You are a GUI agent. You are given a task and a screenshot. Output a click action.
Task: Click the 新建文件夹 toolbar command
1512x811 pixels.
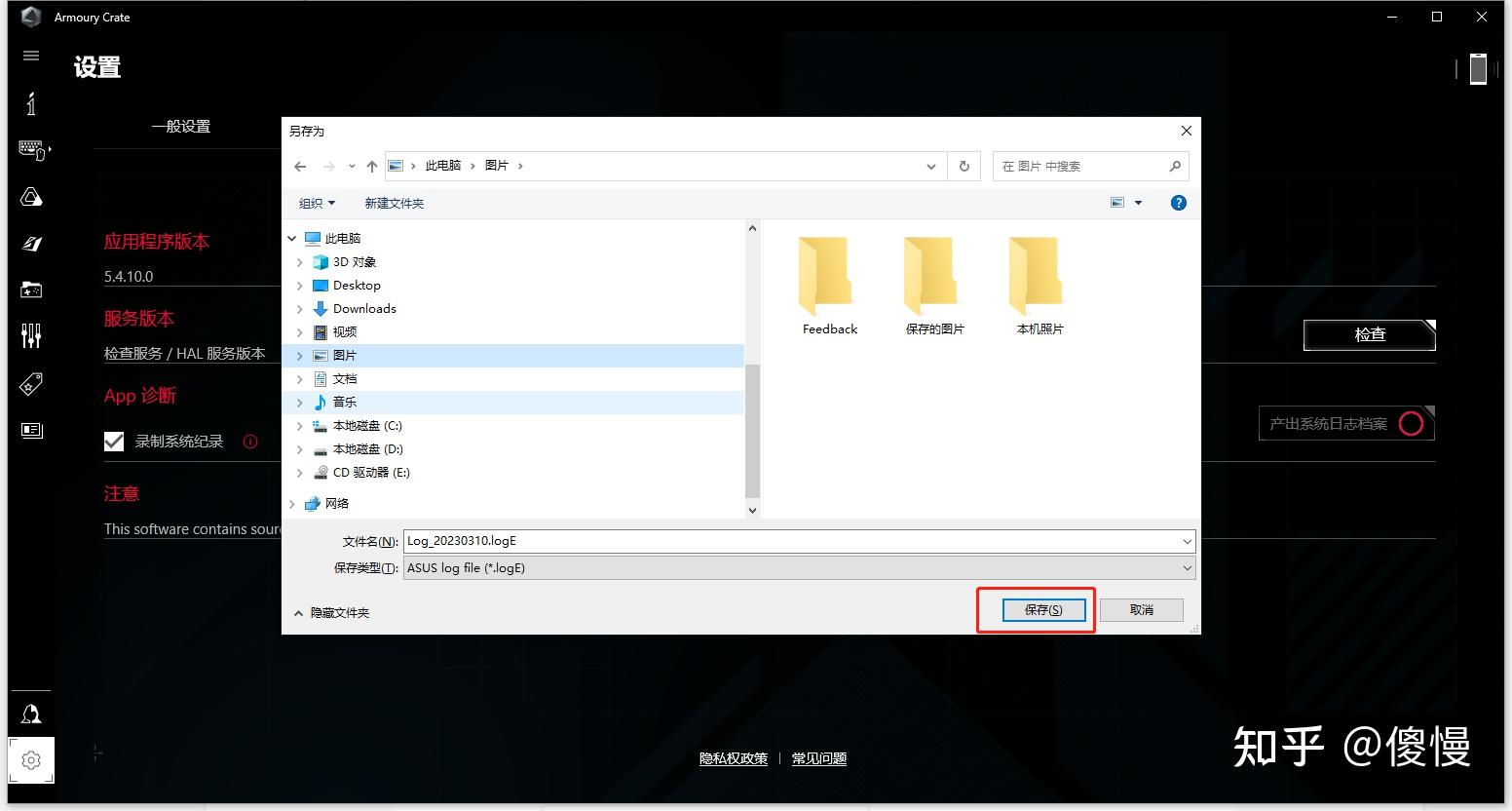(394, 203)
